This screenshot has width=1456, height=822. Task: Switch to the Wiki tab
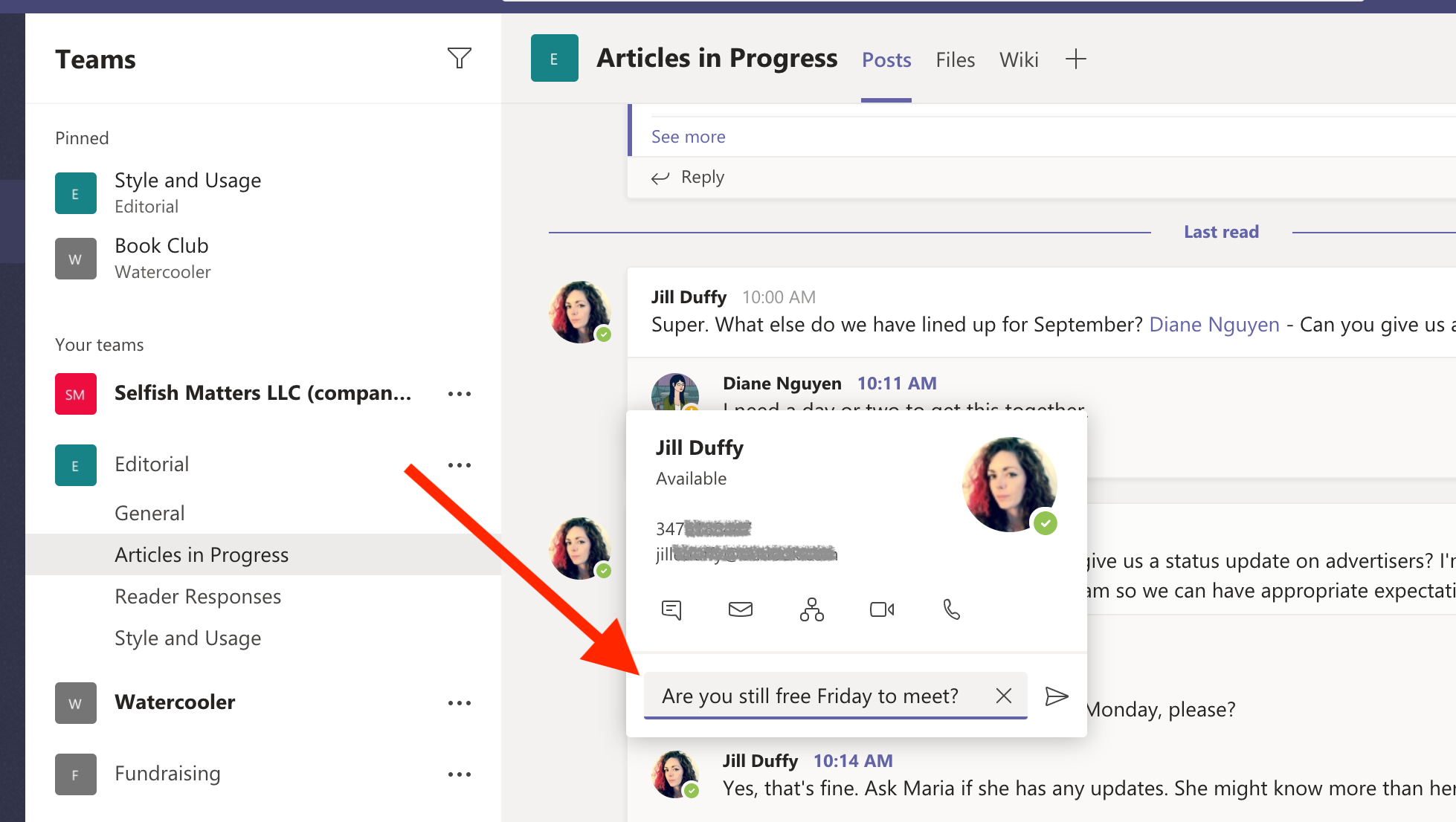[x=1018, y=59]
